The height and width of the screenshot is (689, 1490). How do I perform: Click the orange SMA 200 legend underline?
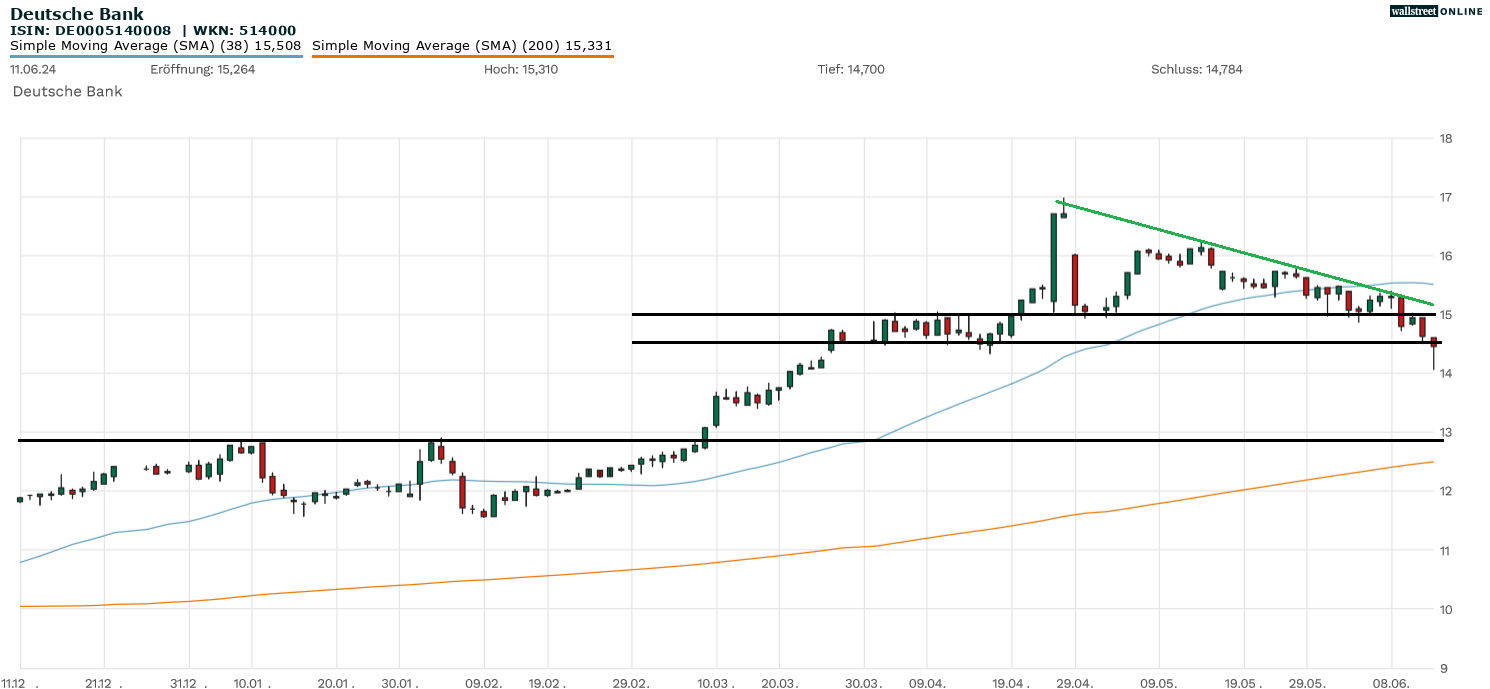pyautogui.click(x=462, y=56)
